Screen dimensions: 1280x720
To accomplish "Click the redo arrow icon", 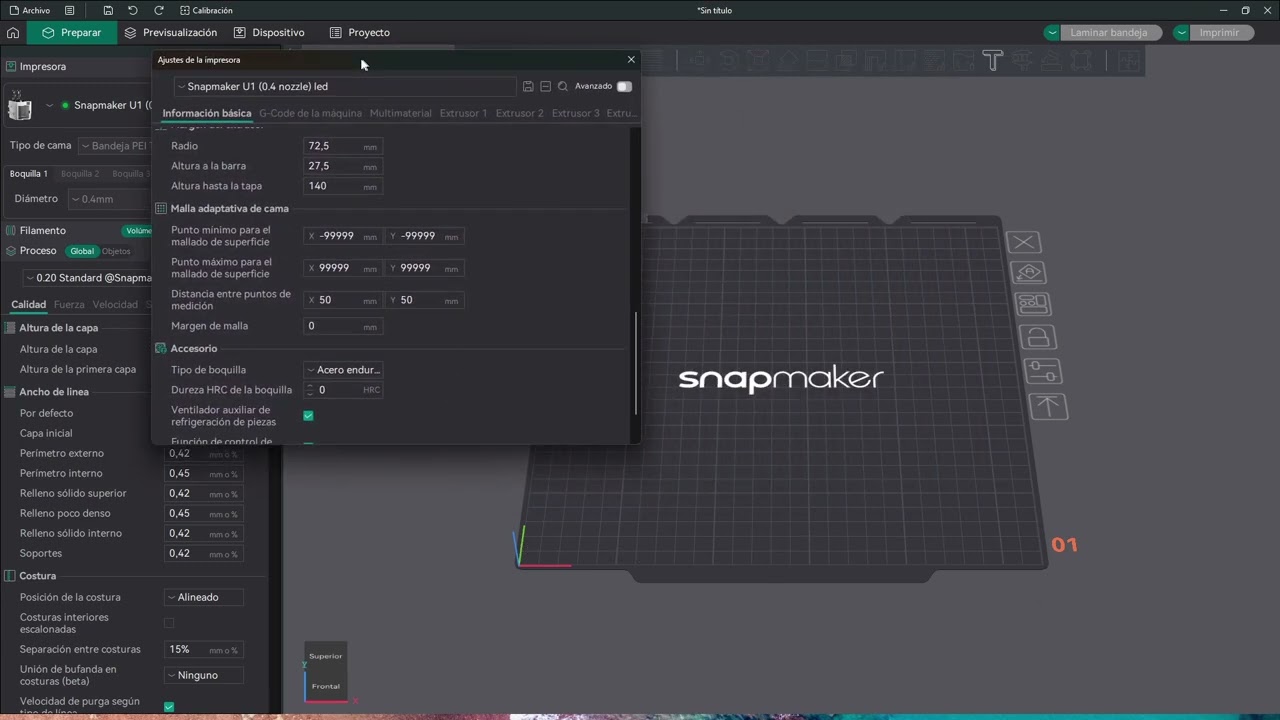I will pyautogui.click(x=159, y=10).
